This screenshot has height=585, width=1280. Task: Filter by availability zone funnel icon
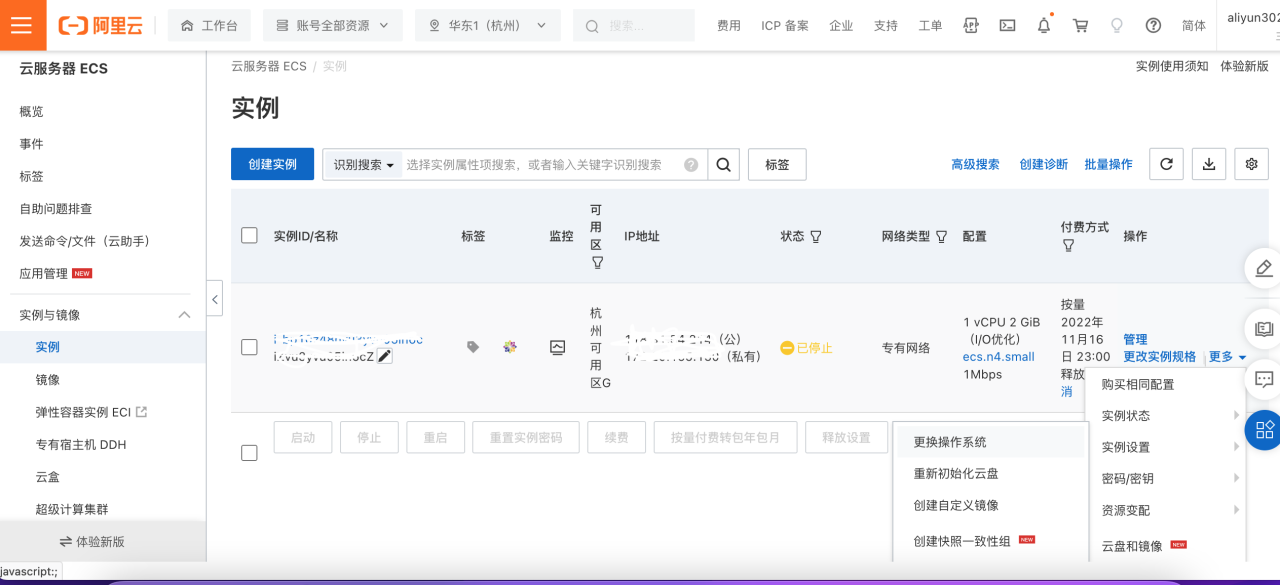point(597,263)
